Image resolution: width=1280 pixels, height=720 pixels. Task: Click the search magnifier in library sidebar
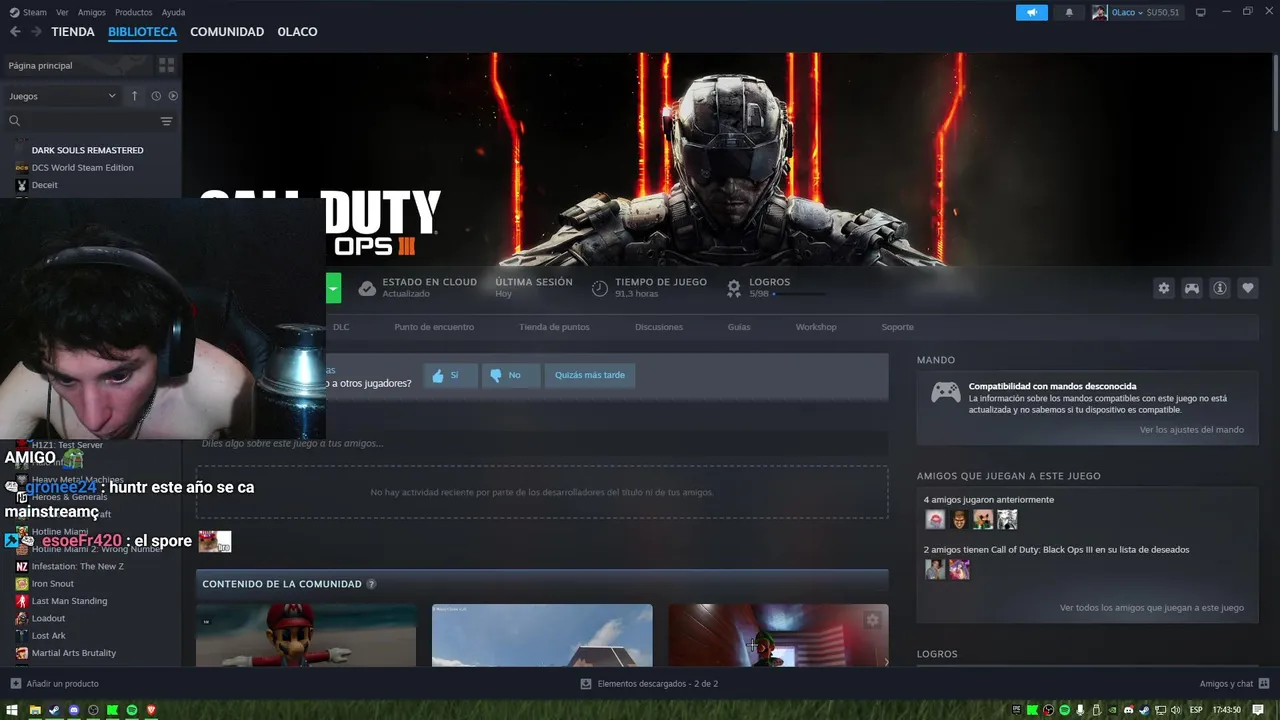click(x=14, y=121)
